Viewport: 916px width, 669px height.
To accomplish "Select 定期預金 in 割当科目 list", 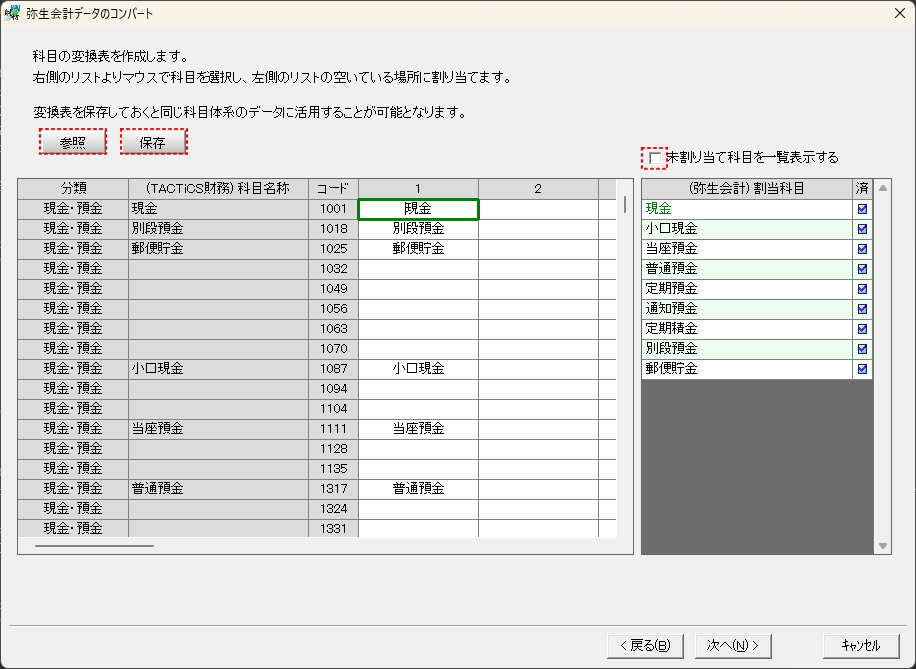I will pyautogui.click(x=747, y=289).
